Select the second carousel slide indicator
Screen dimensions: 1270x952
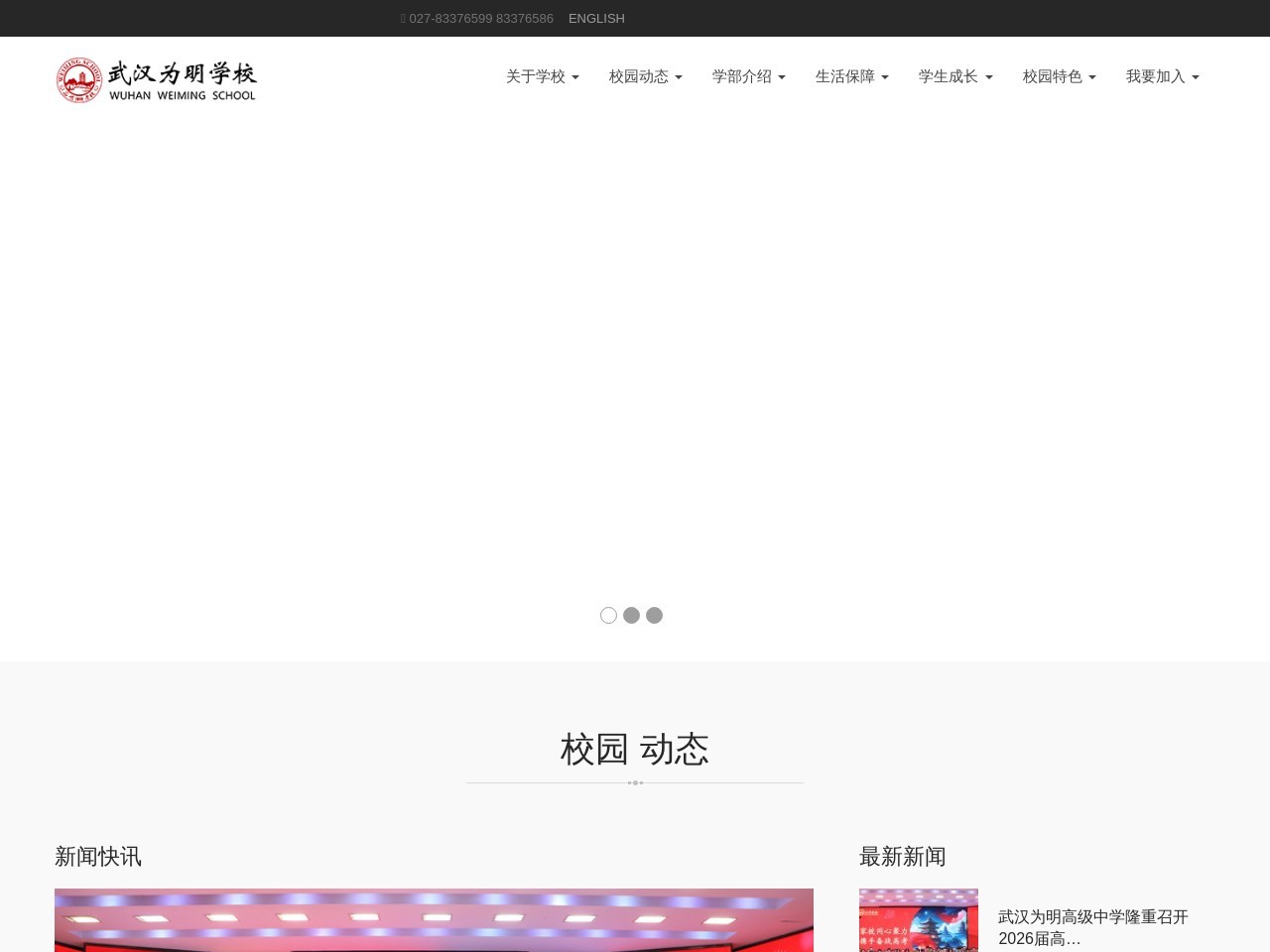click(631, 615)
